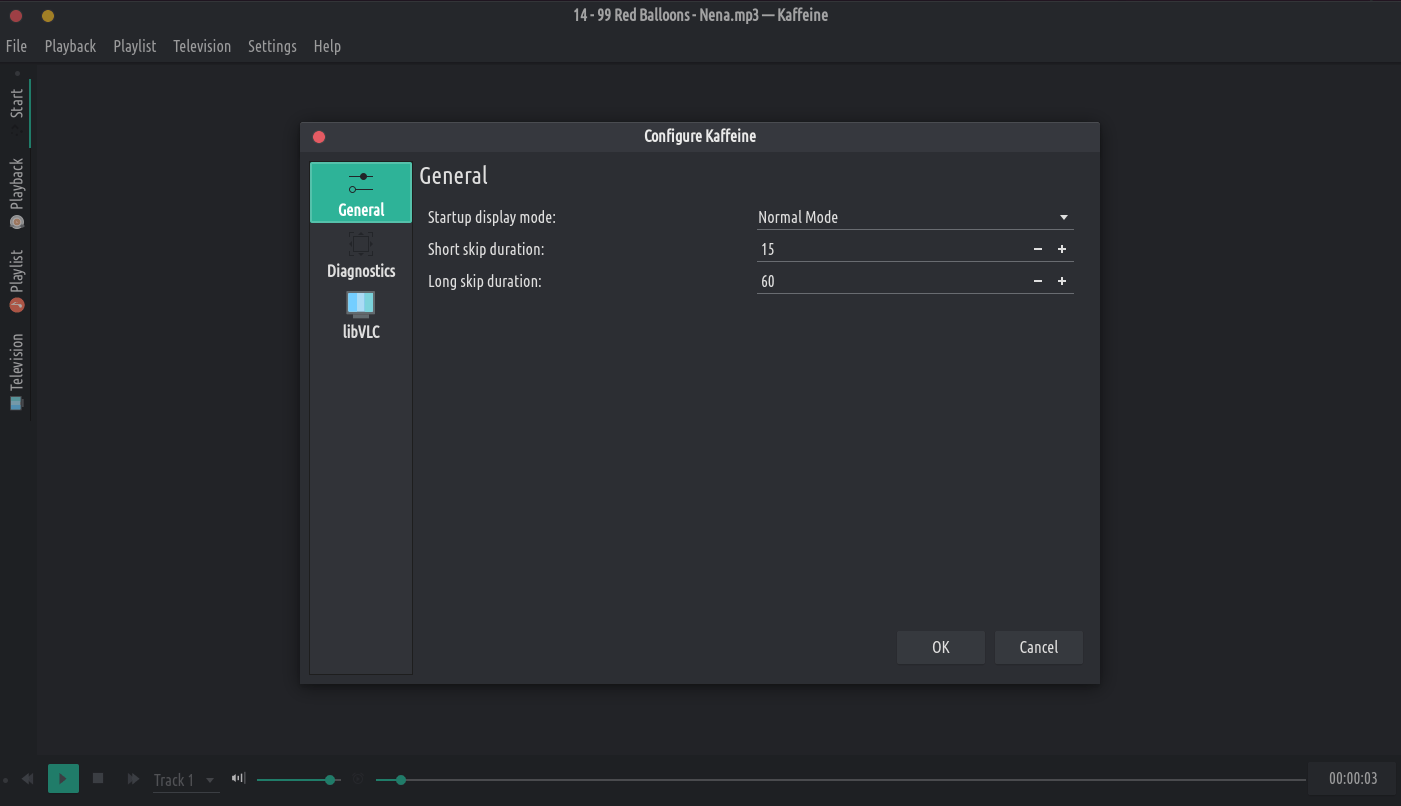Select the General settings page icon
Image resolution: width=1401 pixels, height=806 pixels.
click(361, 192)
